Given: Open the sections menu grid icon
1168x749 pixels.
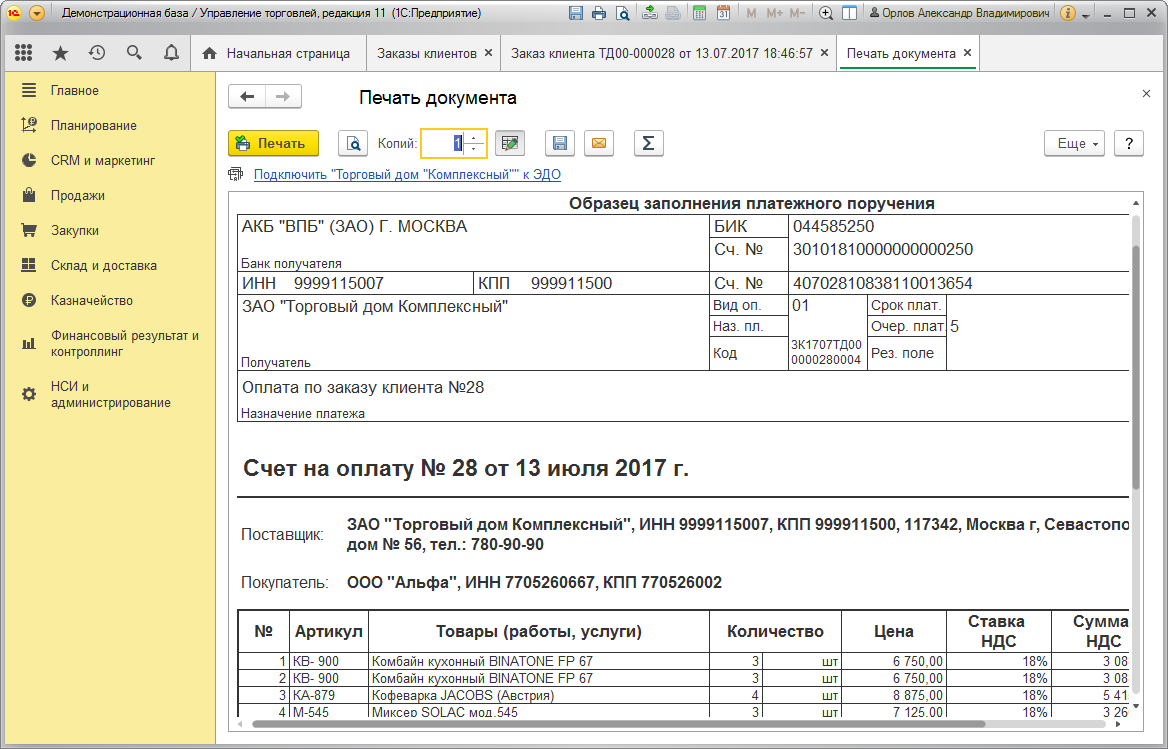Looking at the screenshot, I should coord(24,53).
